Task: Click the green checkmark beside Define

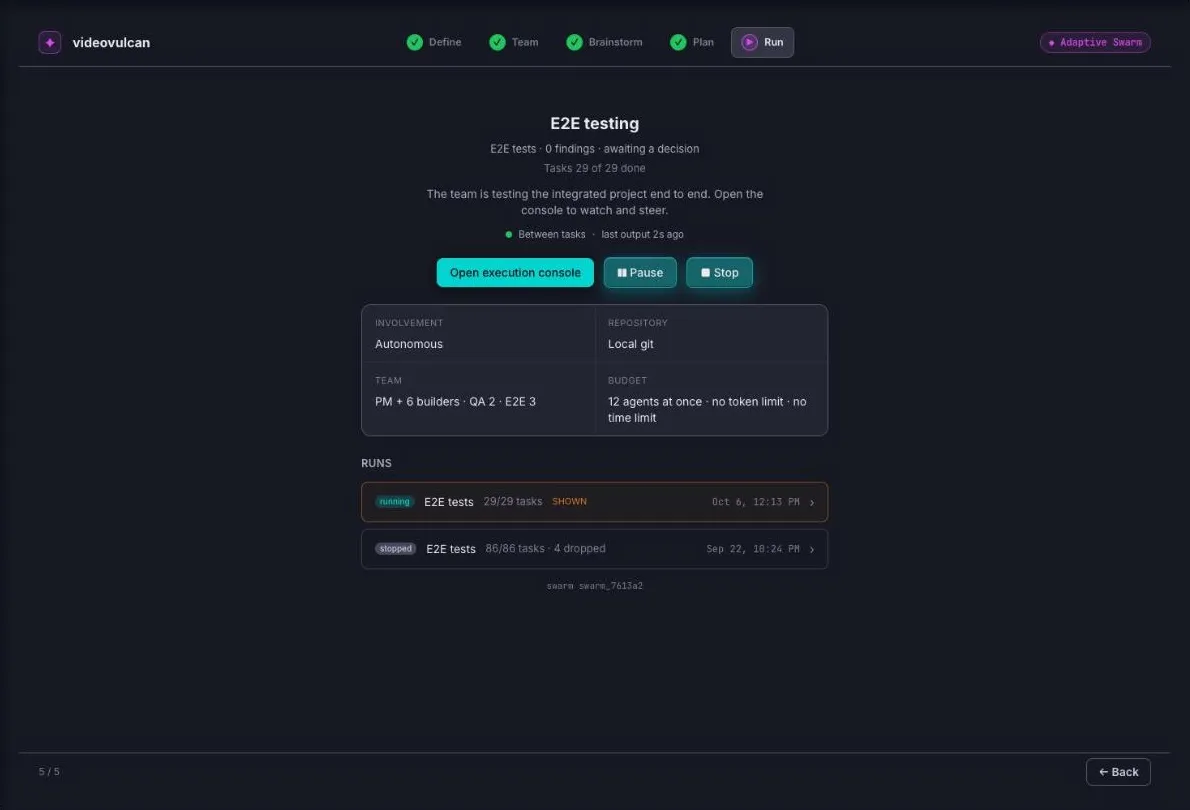Action: 414,43
